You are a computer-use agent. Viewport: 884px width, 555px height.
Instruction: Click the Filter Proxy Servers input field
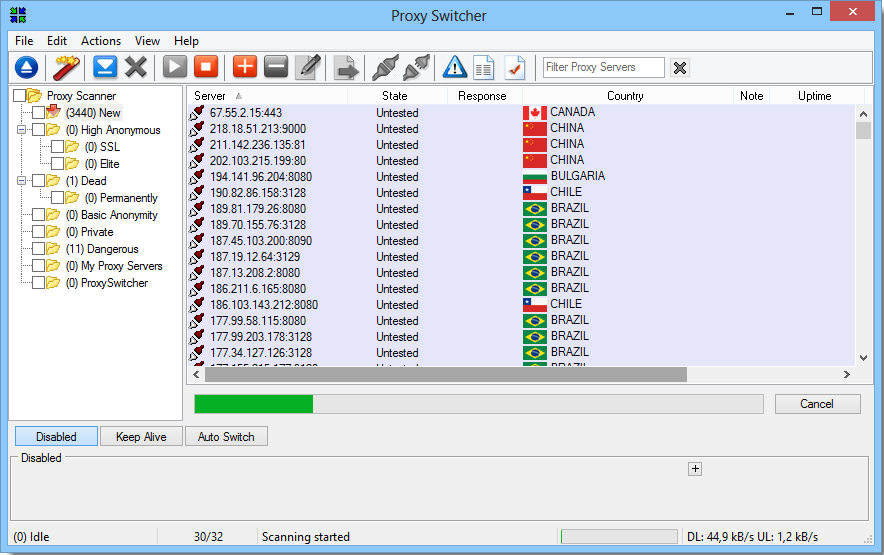603,67
